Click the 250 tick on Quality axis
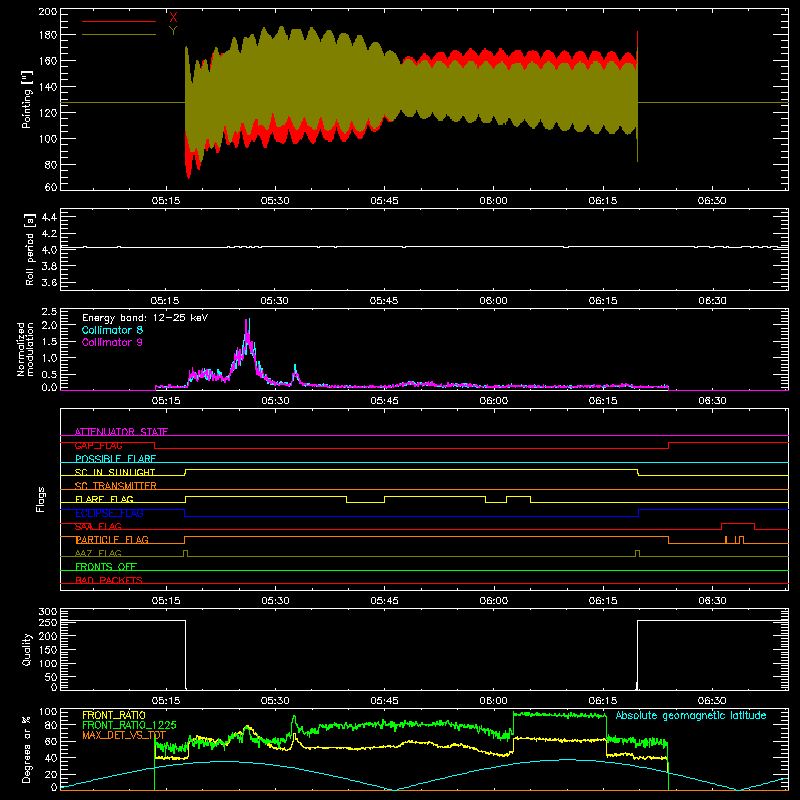This screenshot has width=800, height=800. pos(48,622)
